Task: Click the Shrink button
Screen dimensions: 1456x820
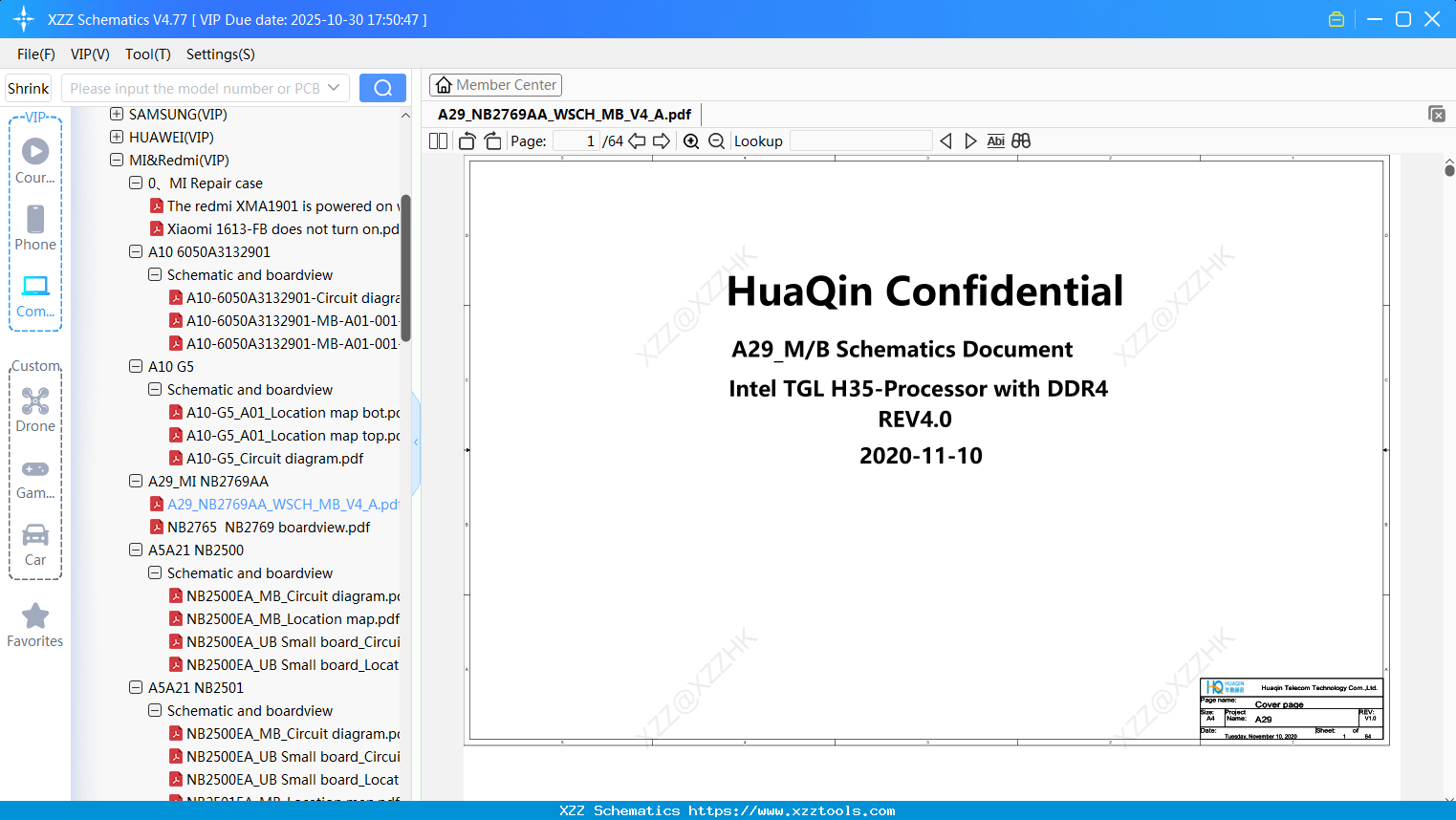Action: click(x=29, y=88)
